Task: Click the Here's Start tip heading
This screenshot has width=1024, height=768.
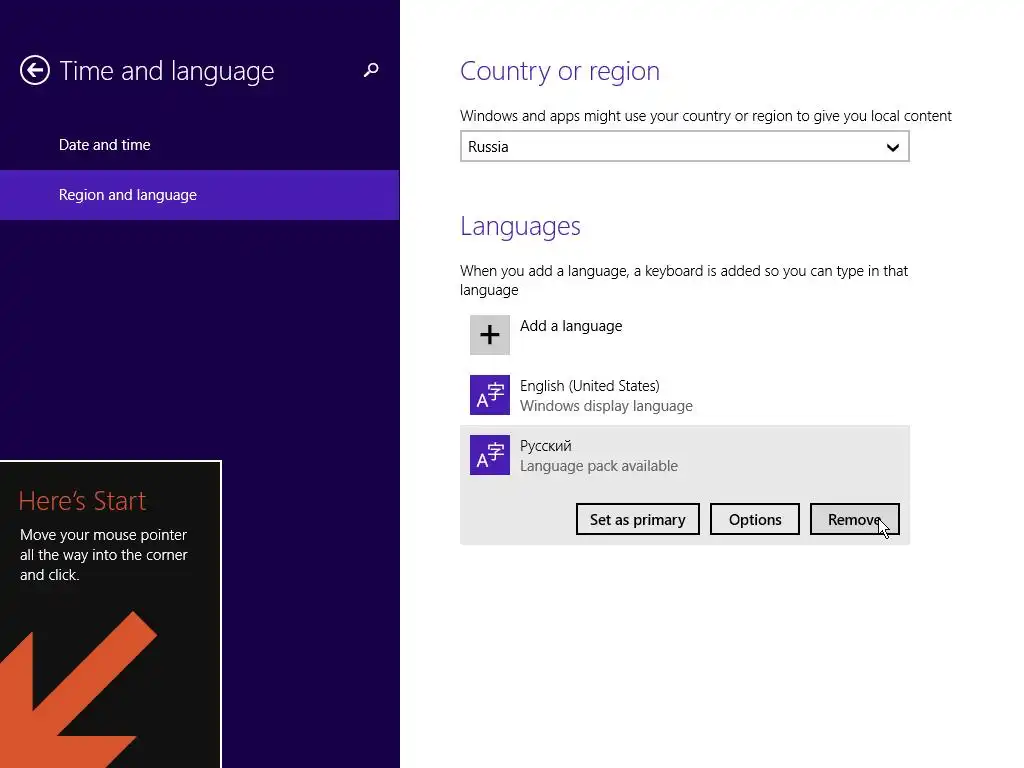Action: pos(82,501)
